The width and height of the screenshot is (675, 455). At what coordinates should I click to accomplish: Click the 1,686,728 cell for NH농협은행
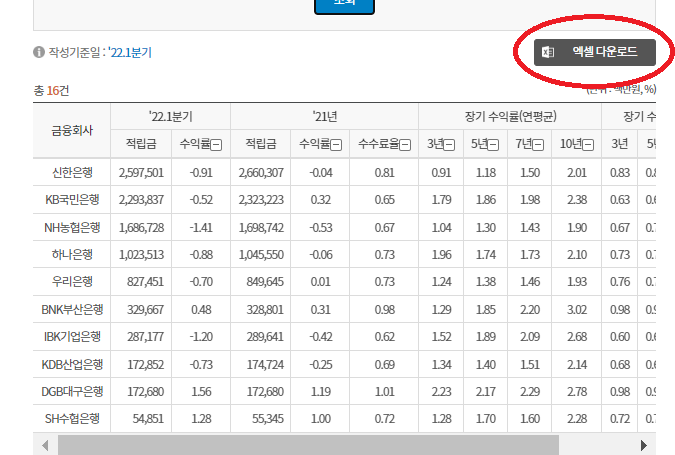(141, 227)
